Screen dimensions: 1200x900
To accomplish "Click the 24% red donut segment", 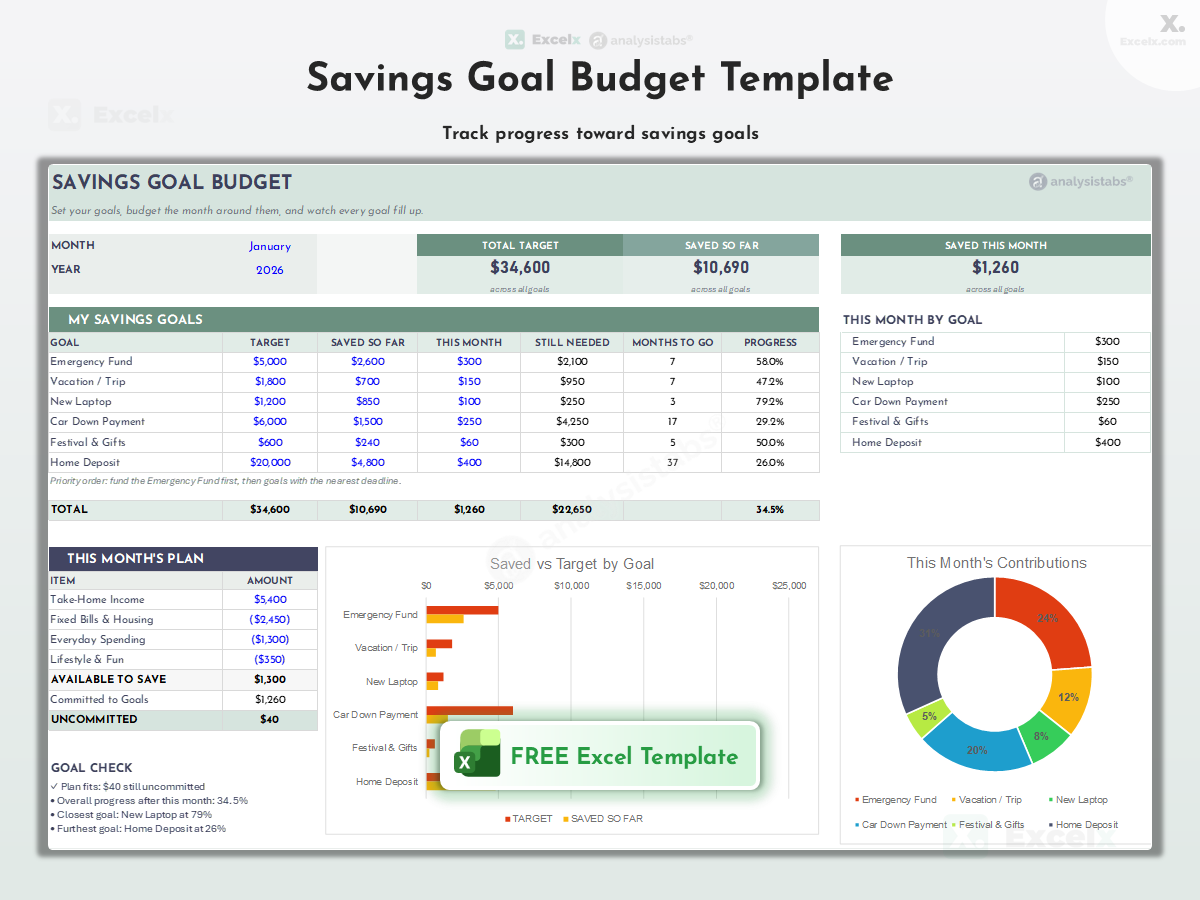I will coord(1046,620).
